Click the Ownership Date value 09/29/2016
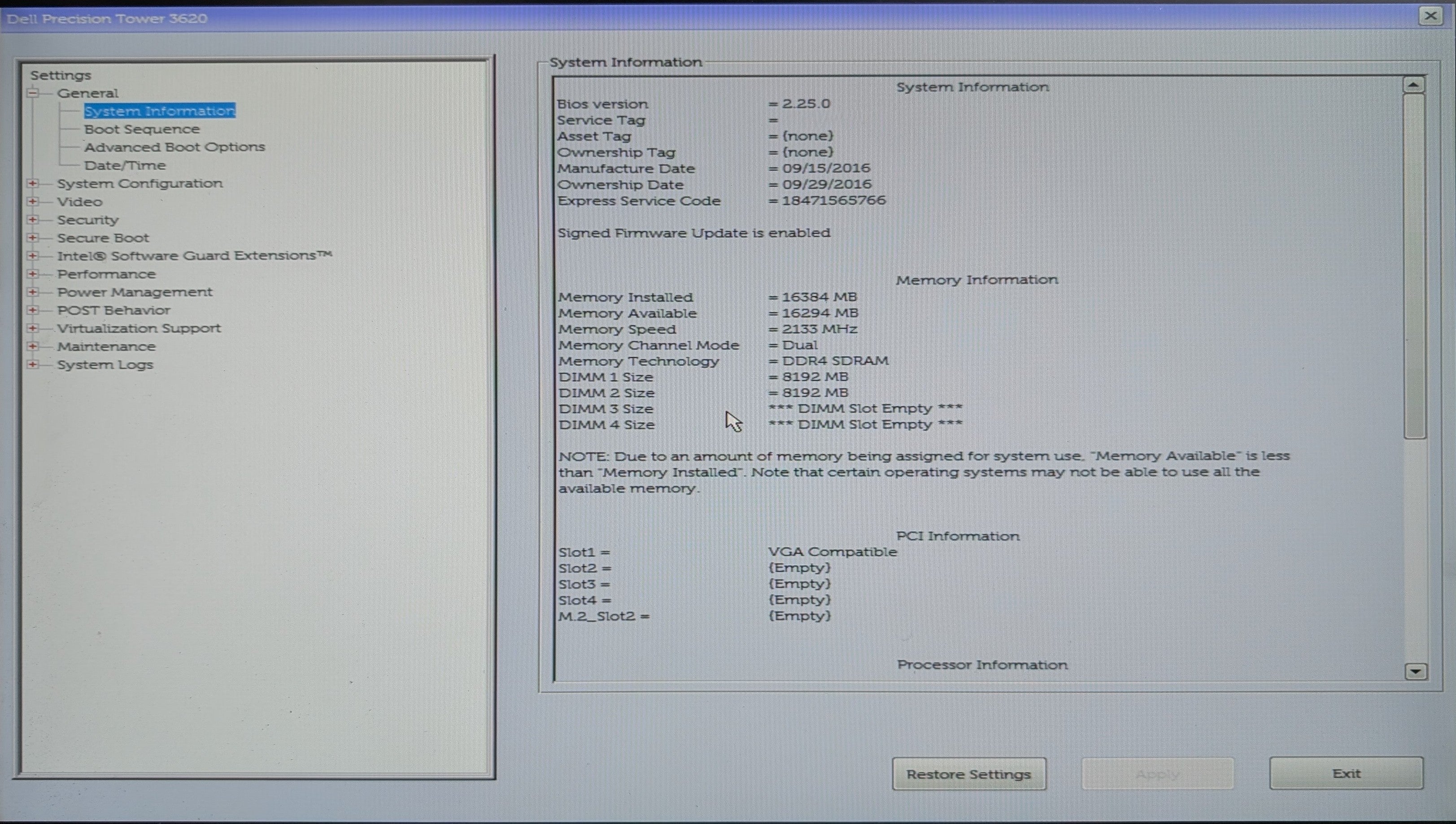Image resolution: width=1456 pixels, height=824 pixels. (827, 184)
